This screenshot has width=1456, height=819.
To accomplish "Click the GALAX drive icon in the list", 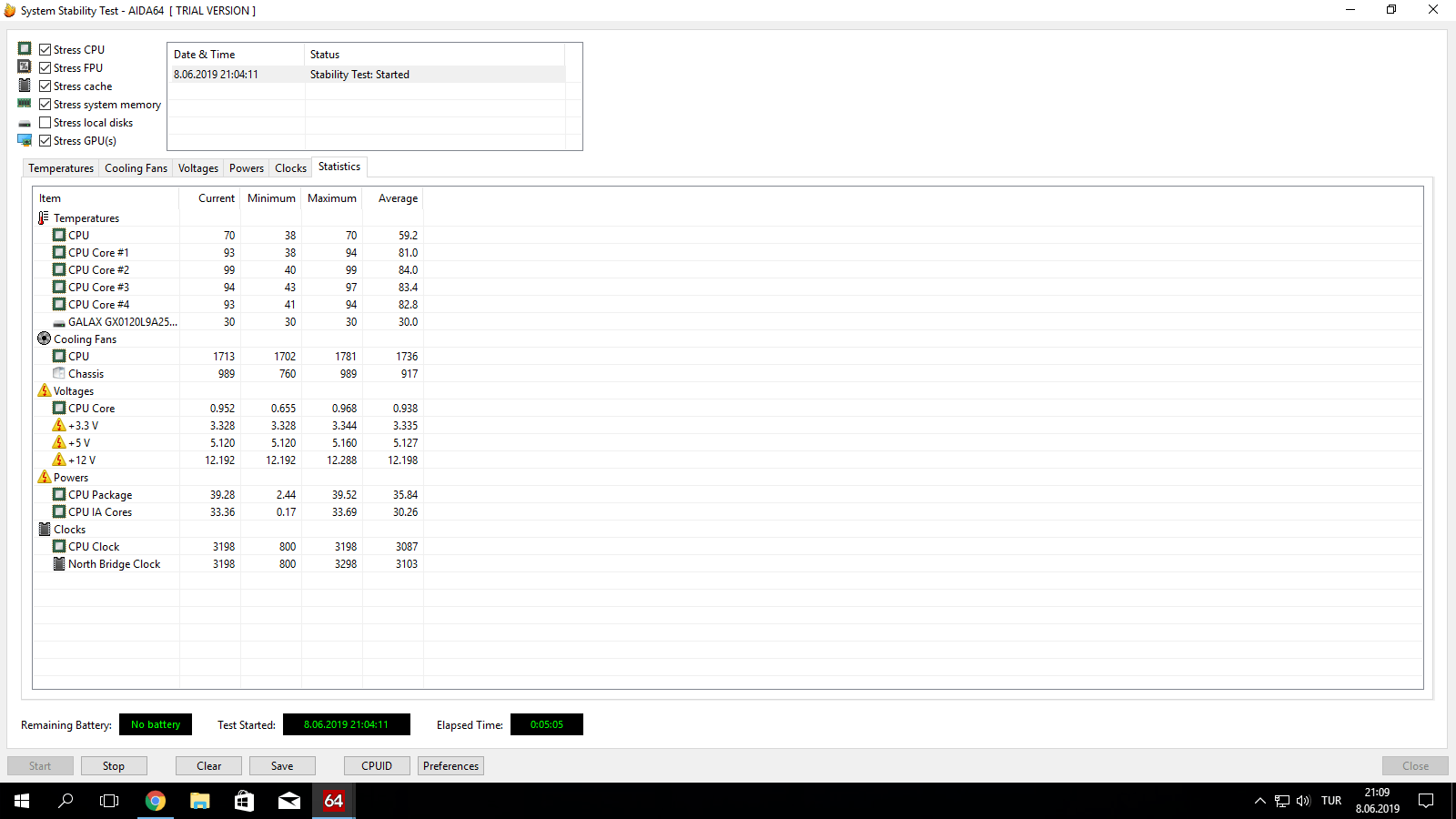I will click(x=59, y=322).
